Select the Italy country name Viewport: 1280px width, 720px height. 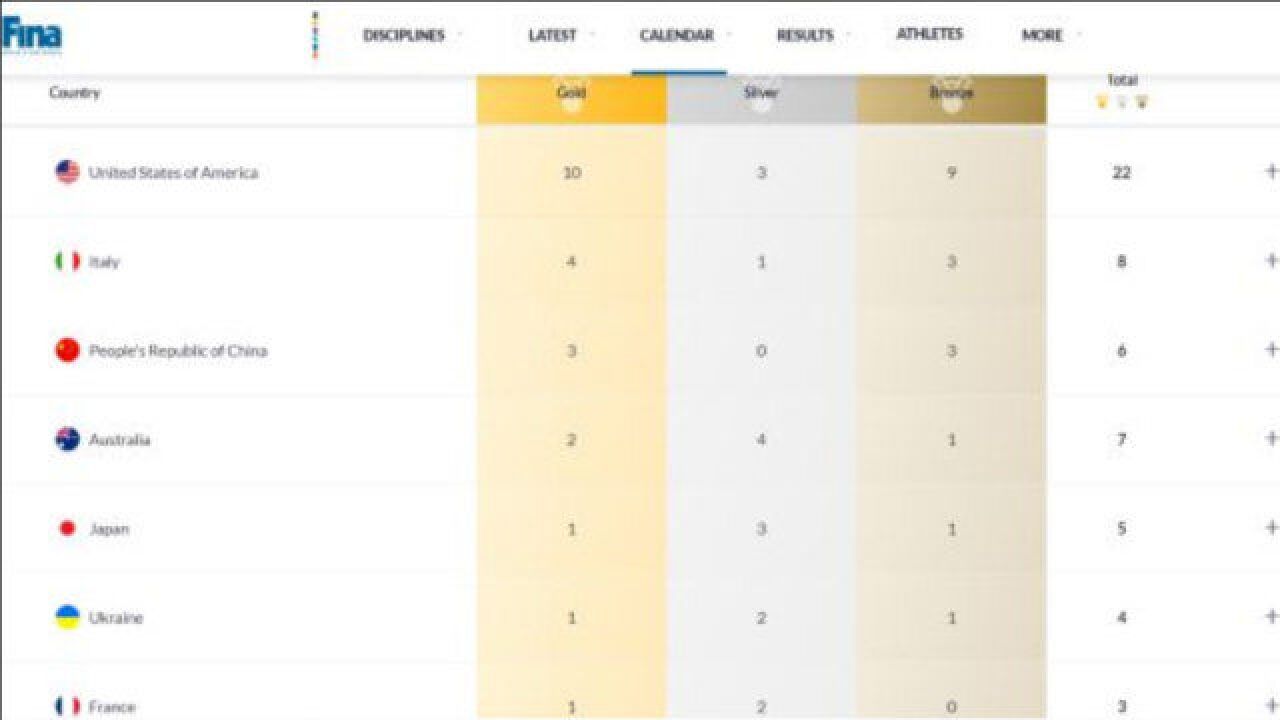(104, 262)
